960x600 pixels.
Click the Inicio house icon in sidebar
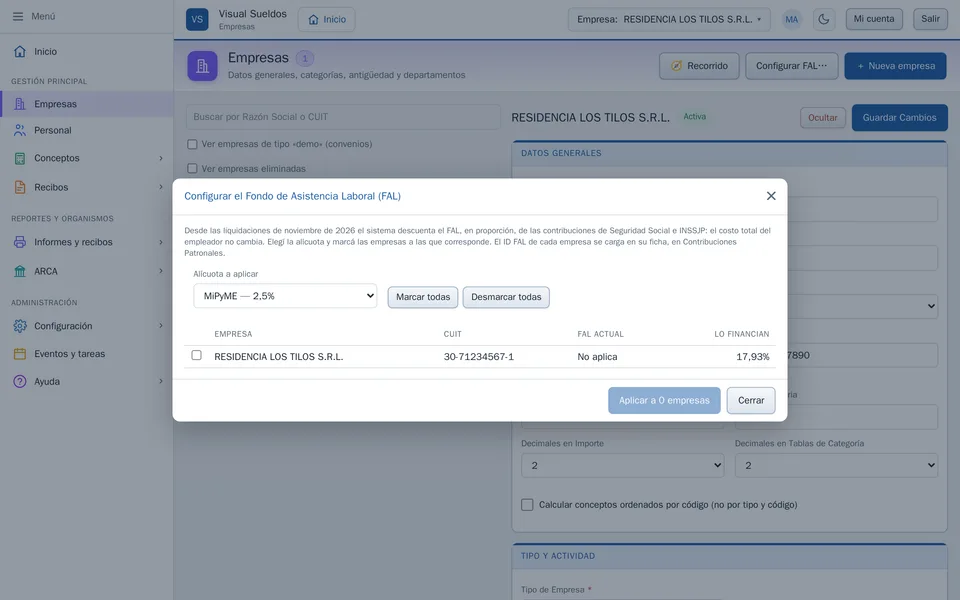click(20, 51)
